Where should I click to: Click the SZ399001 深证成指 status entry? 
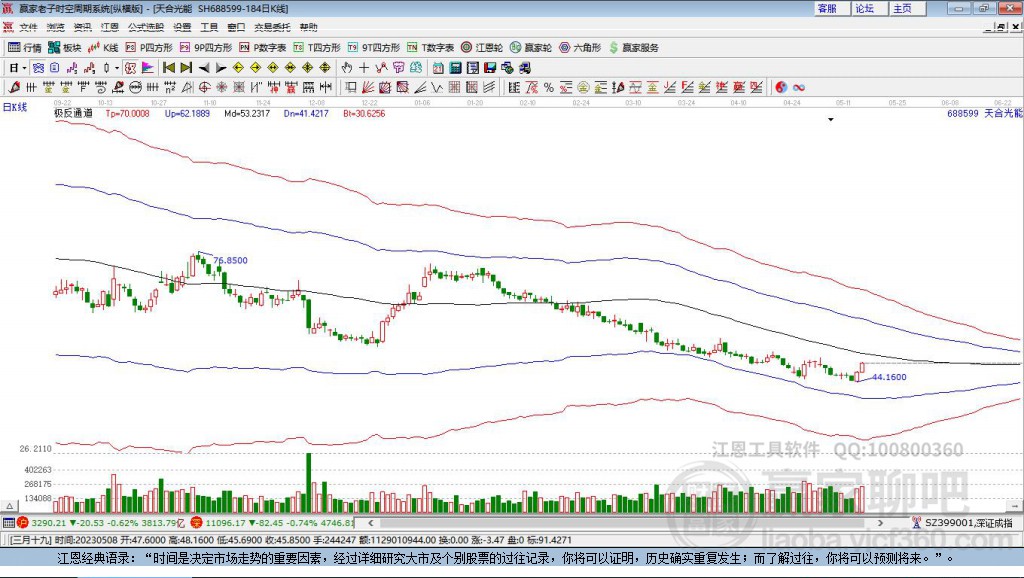pos(964,522)
